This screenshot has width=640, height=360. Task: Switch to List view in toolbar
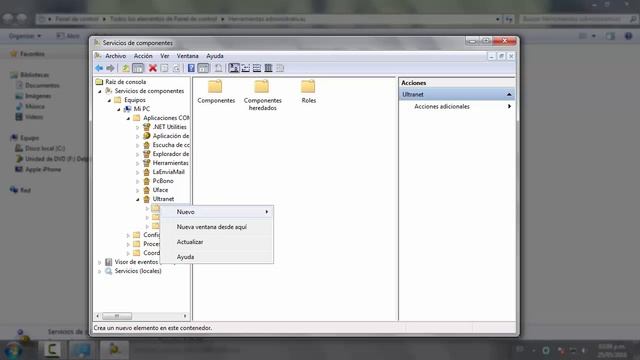coord(257,68)
